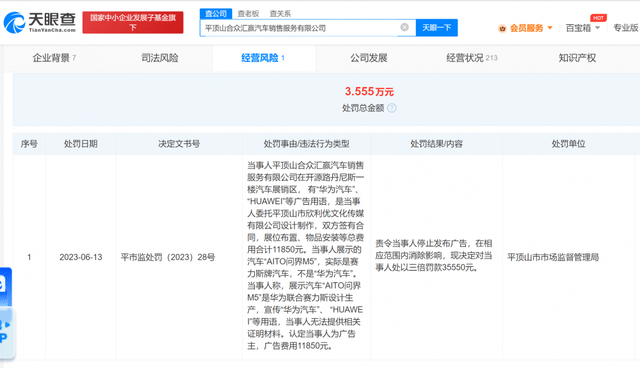Click the floating app promo icon at the bottom left
Viewport: 640px width, 368px height.
click(x=7, y=333)
